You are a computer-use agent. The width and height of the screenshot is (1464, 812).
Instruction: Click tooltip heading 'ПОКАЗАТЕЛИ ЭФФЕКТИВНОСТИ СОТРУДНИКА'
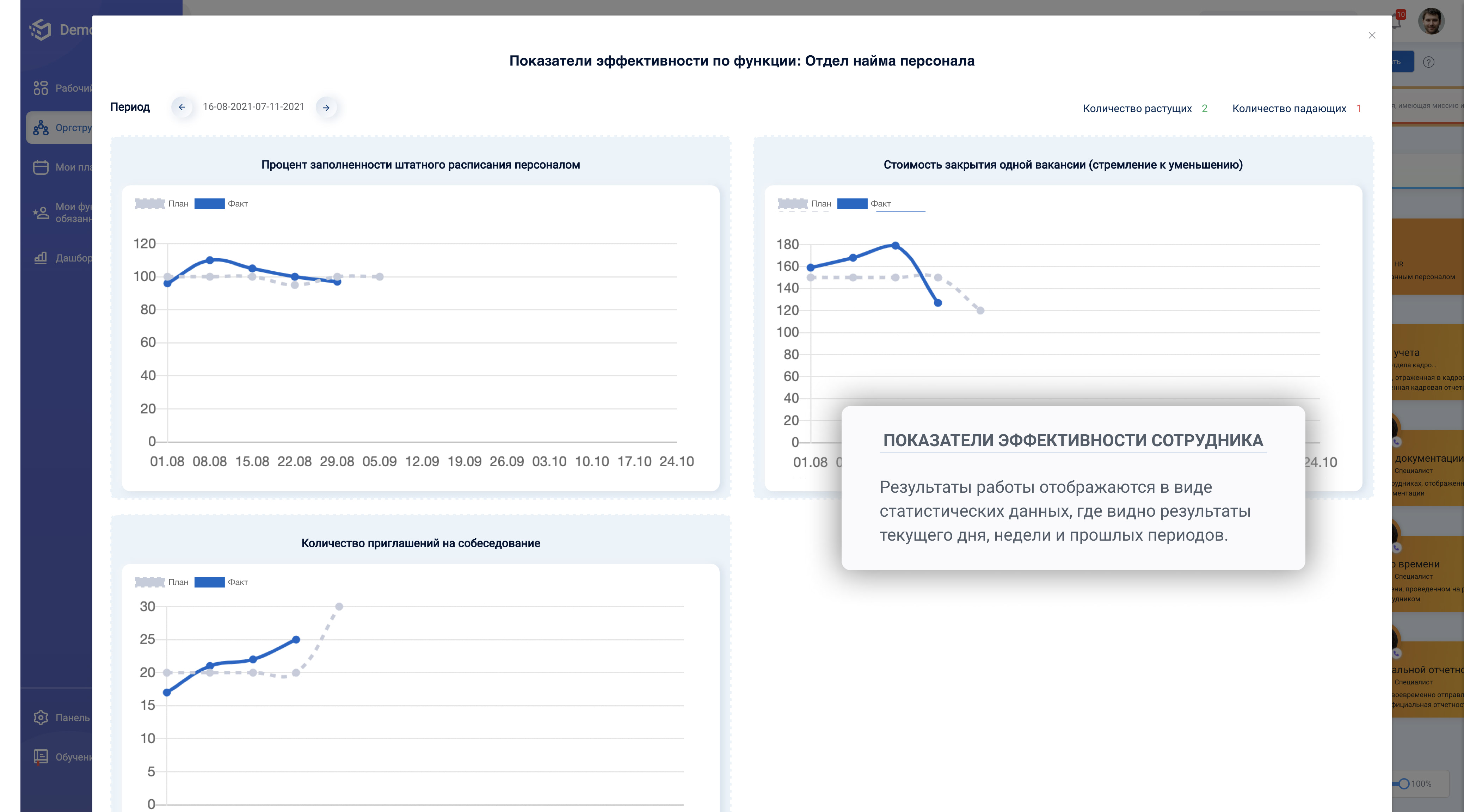click(1073, 441)
